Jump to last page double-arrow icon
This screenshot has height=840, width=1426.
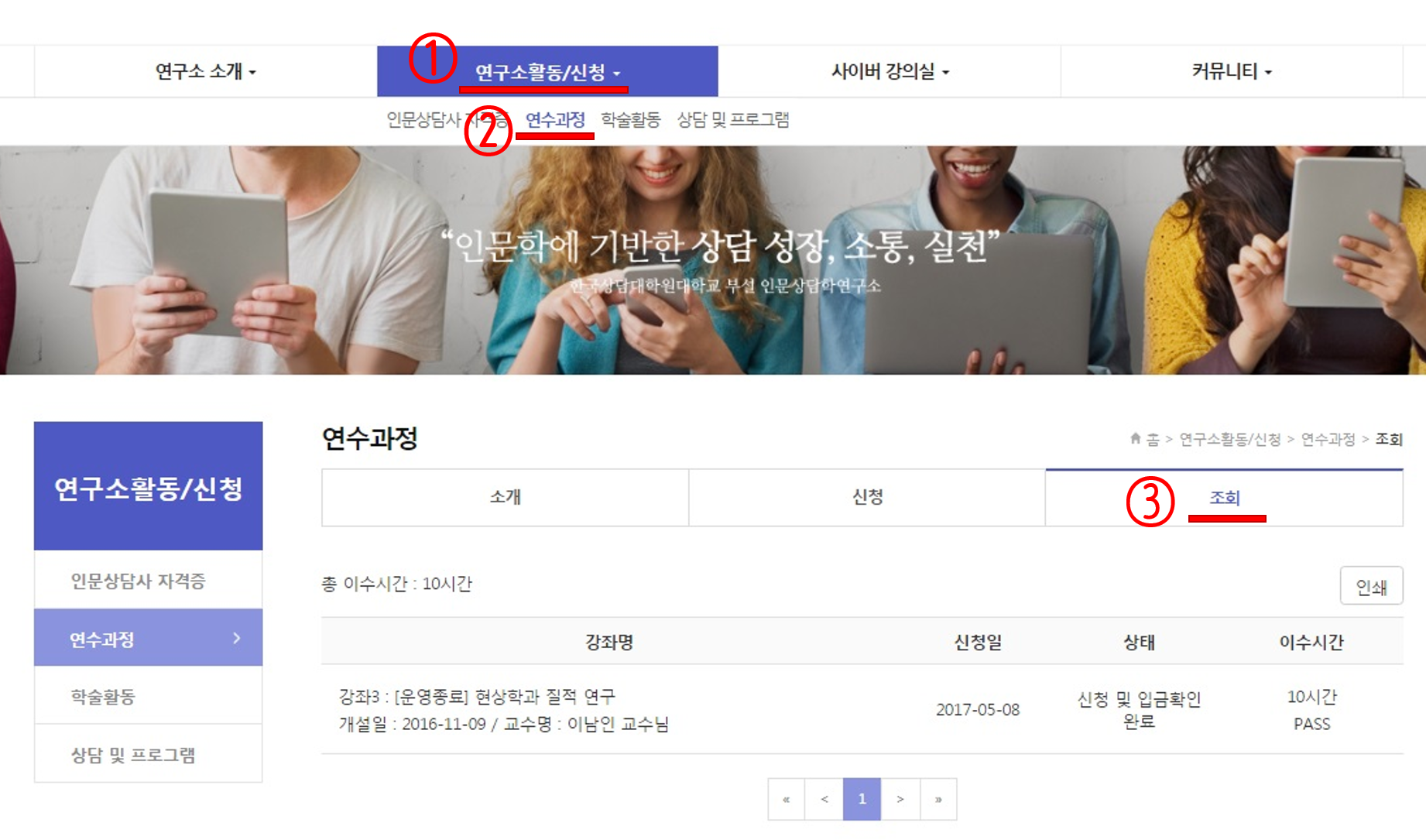click(938, 799)
